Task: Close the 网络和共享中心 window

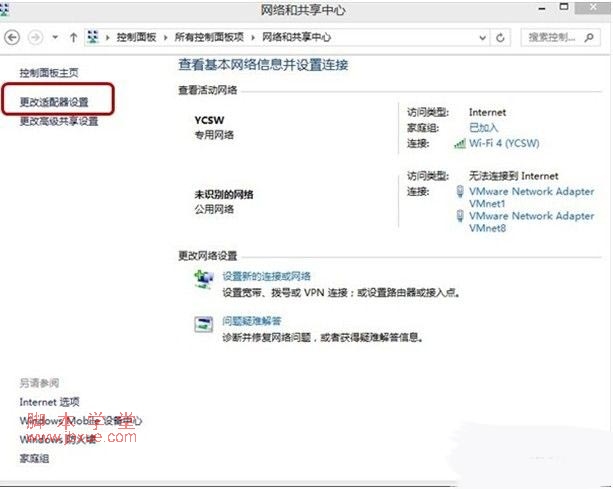Action: click(593, 7)
